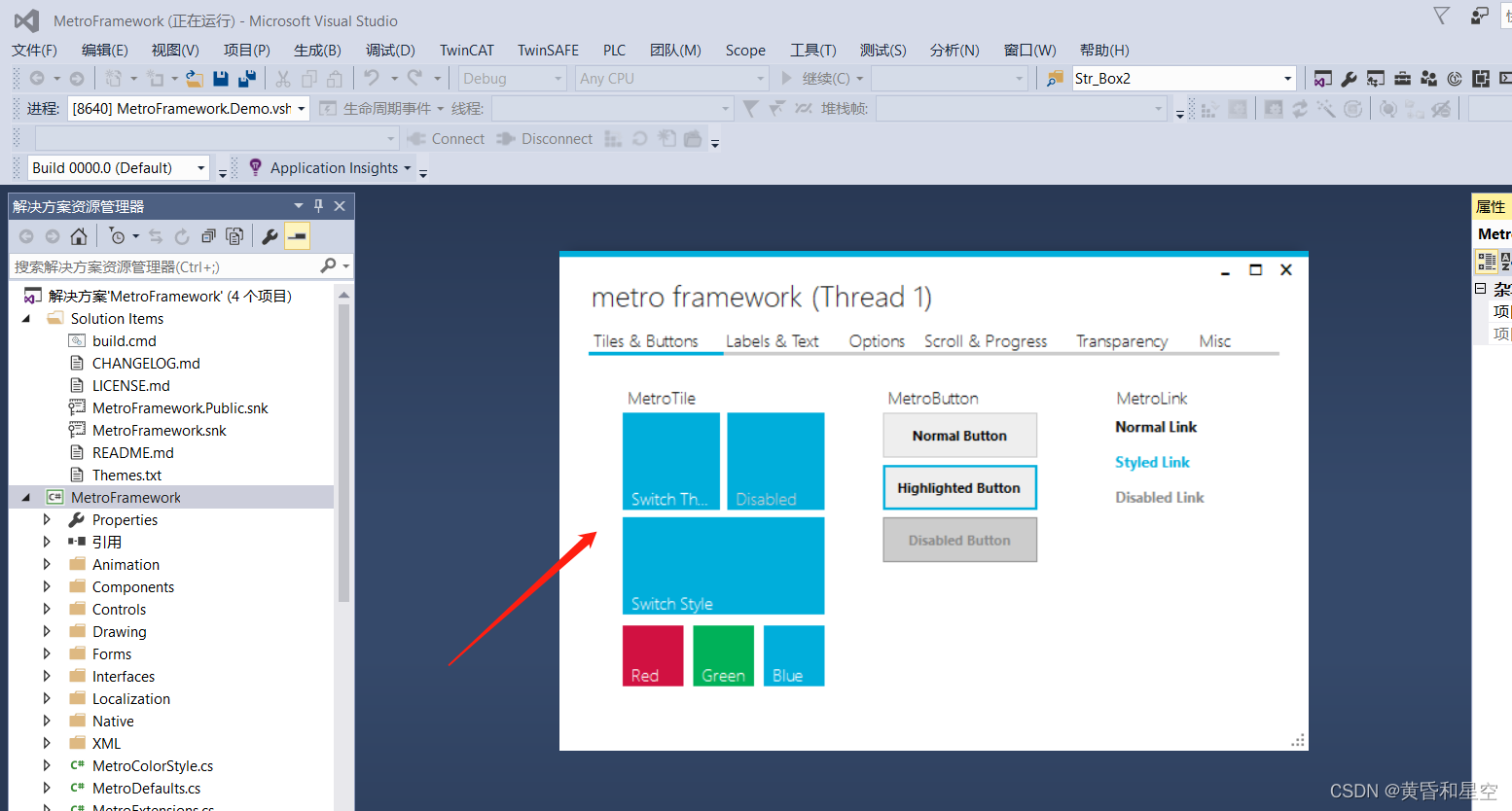The height and width of the screenshot is (811, 1512).
Task: Click the Refresh icon in Solution Explorer
Action: pyautogui.click(x=183, y=235)
